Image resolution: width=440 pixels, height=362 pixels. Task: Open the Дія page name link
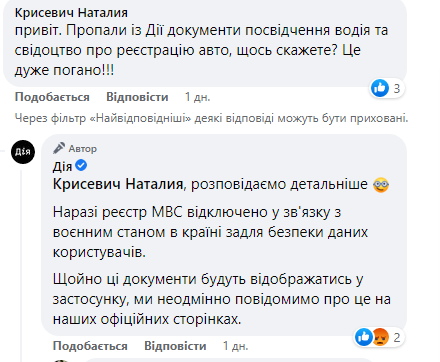point(62,166)
